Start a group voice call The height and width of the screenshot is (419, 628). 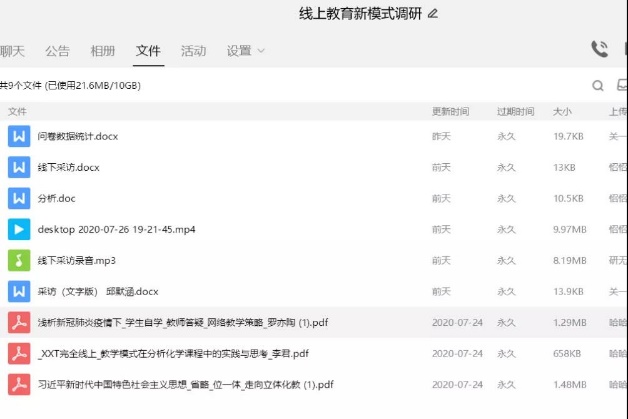(599, 49)
